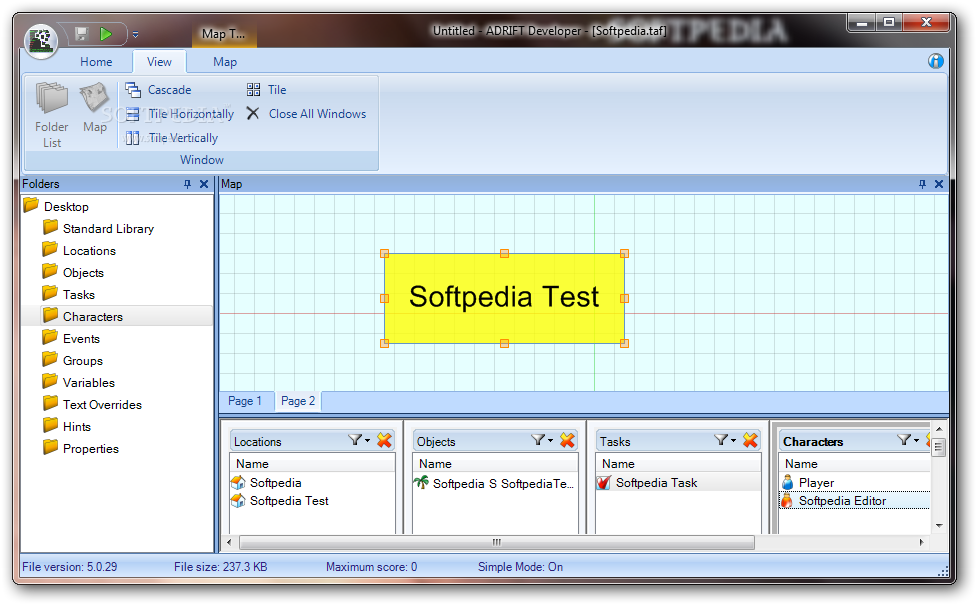The width and height of the screenshot is (977, 605).
Task: Click the Tile windows button
Action: pyautogui.click(x=267, y=90)
